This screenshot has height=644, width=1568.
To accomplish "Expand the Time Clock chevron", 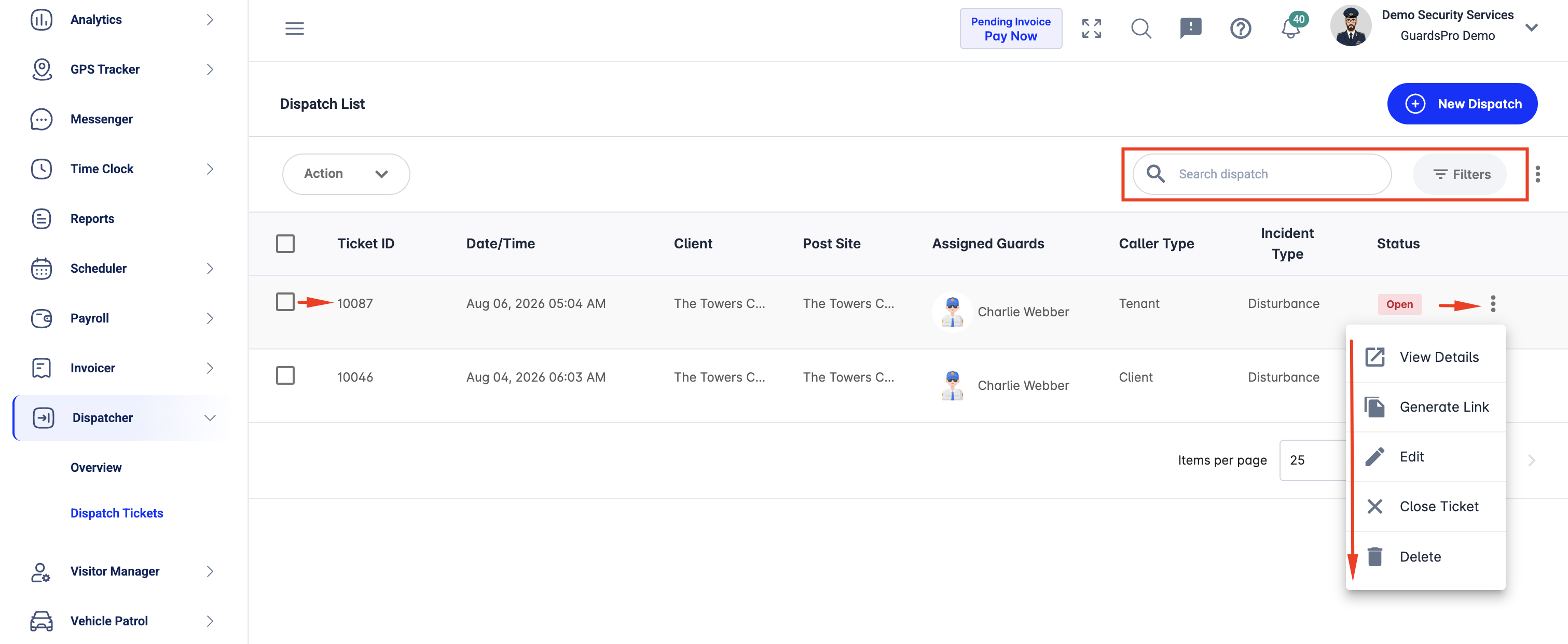I will pyautogui.click(x=210, y=169).
